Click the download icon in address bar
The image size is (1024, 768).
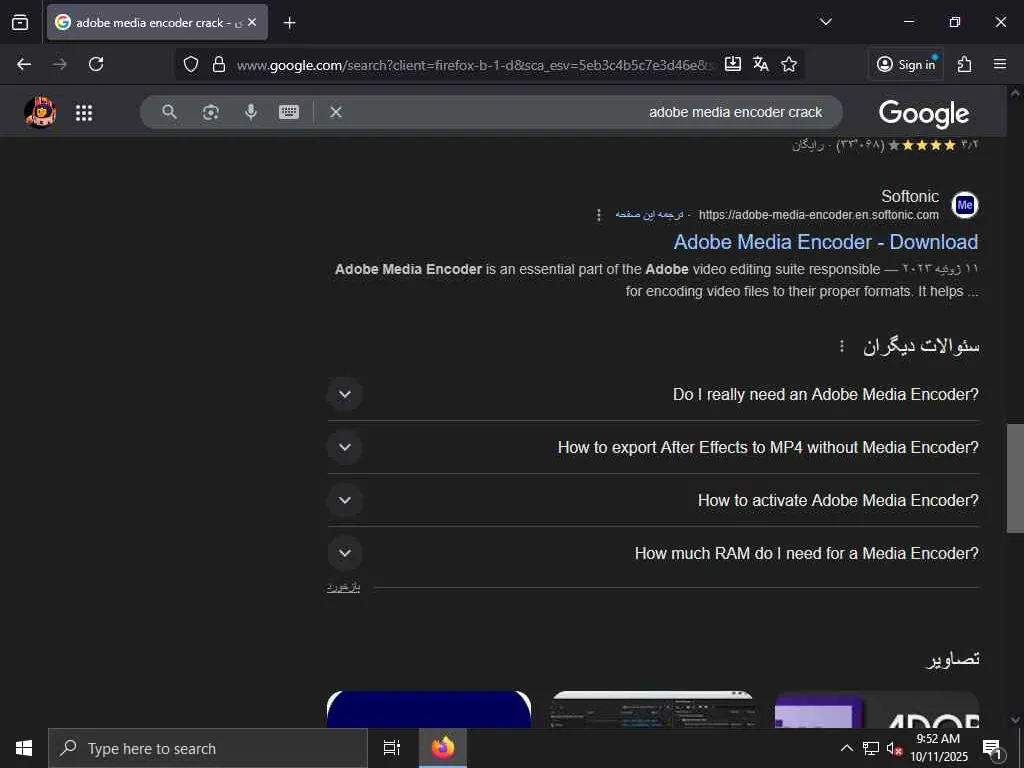tap(733, 64)
